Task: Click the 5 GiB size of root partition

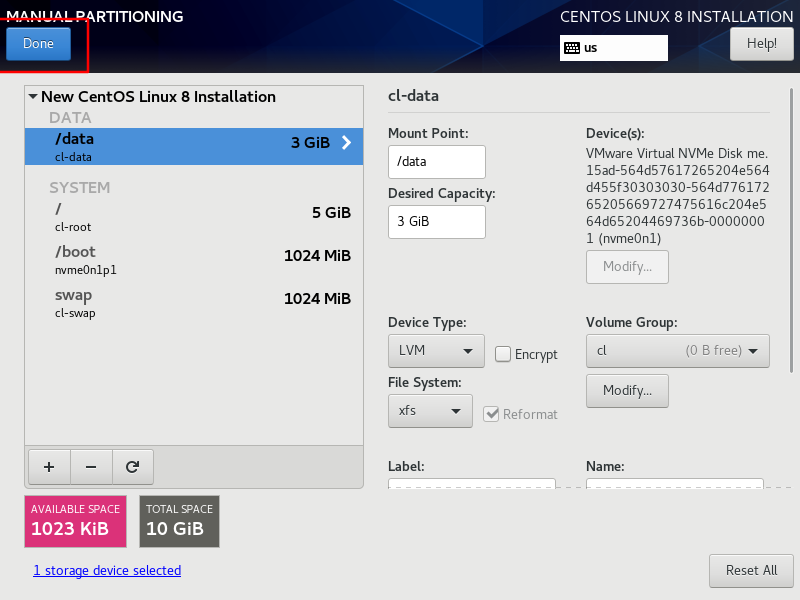Action: 331,213
